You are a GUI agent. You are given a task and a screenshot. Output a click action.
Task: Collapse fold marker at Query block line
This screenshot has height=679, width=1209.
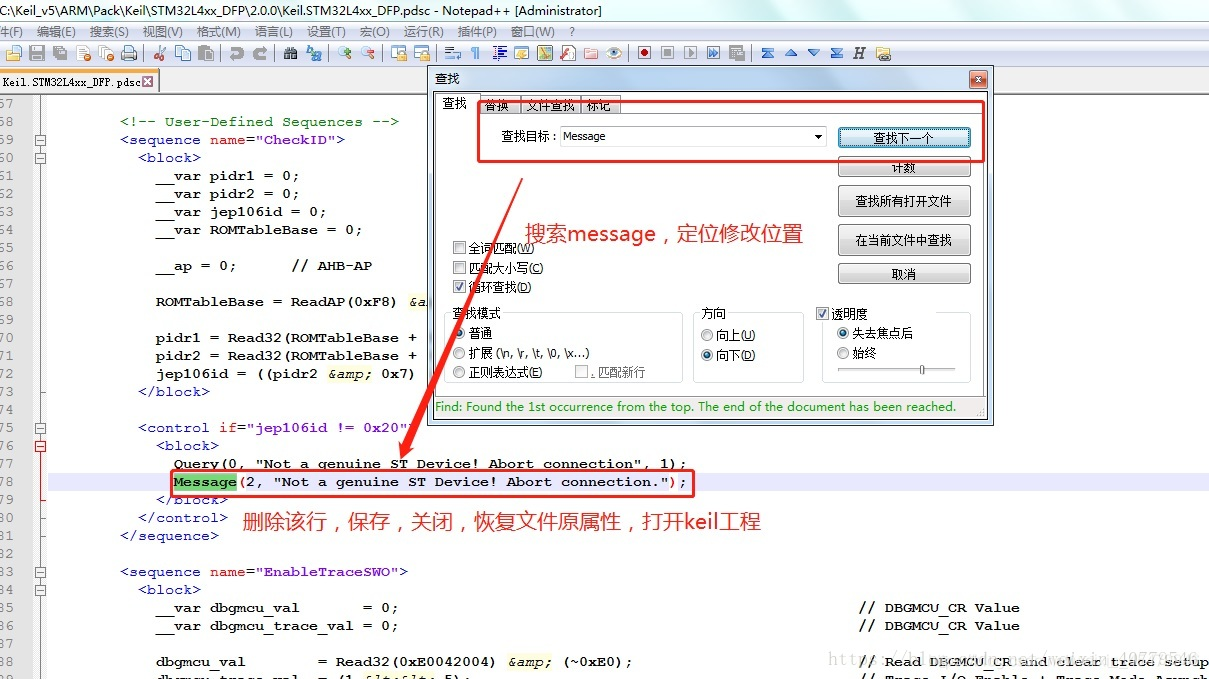coord(41,446)
